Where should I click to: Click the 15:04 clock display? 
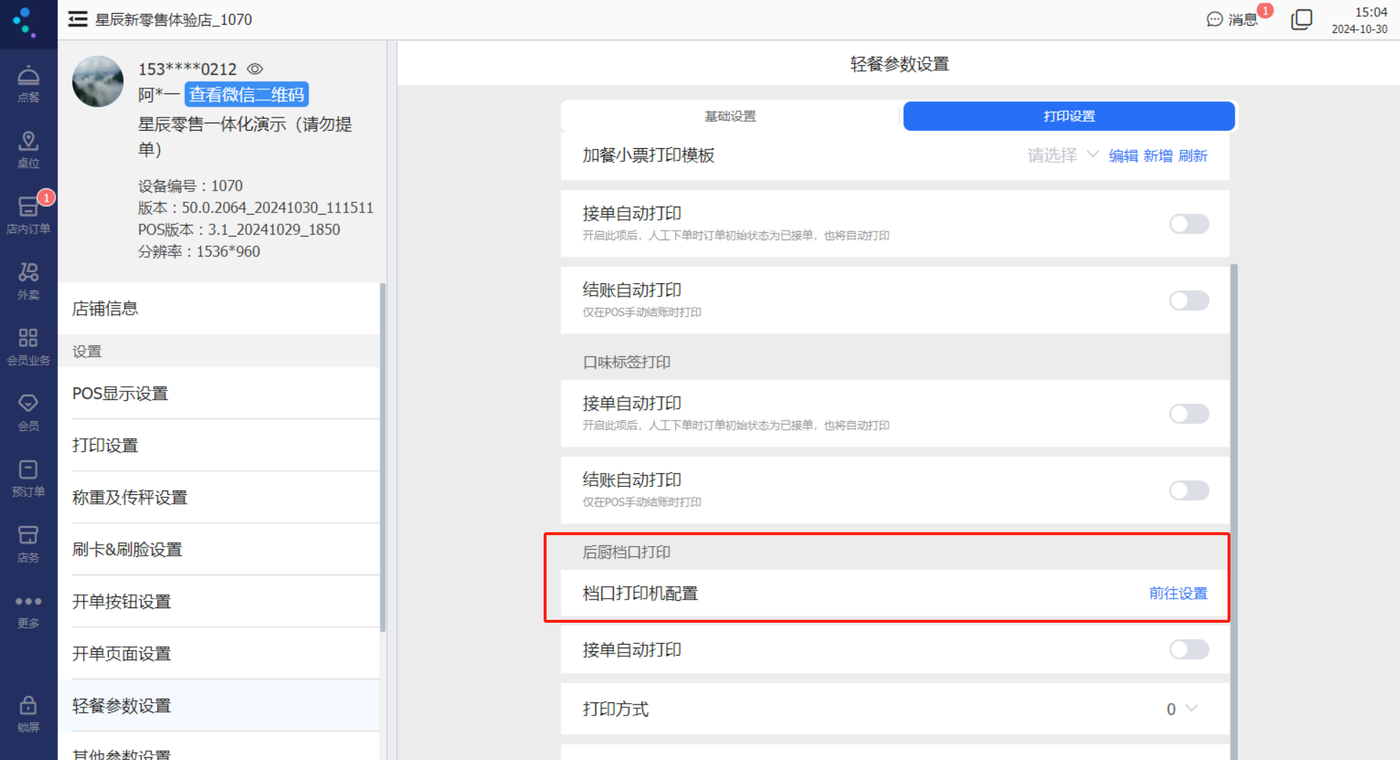[1370, 12]
